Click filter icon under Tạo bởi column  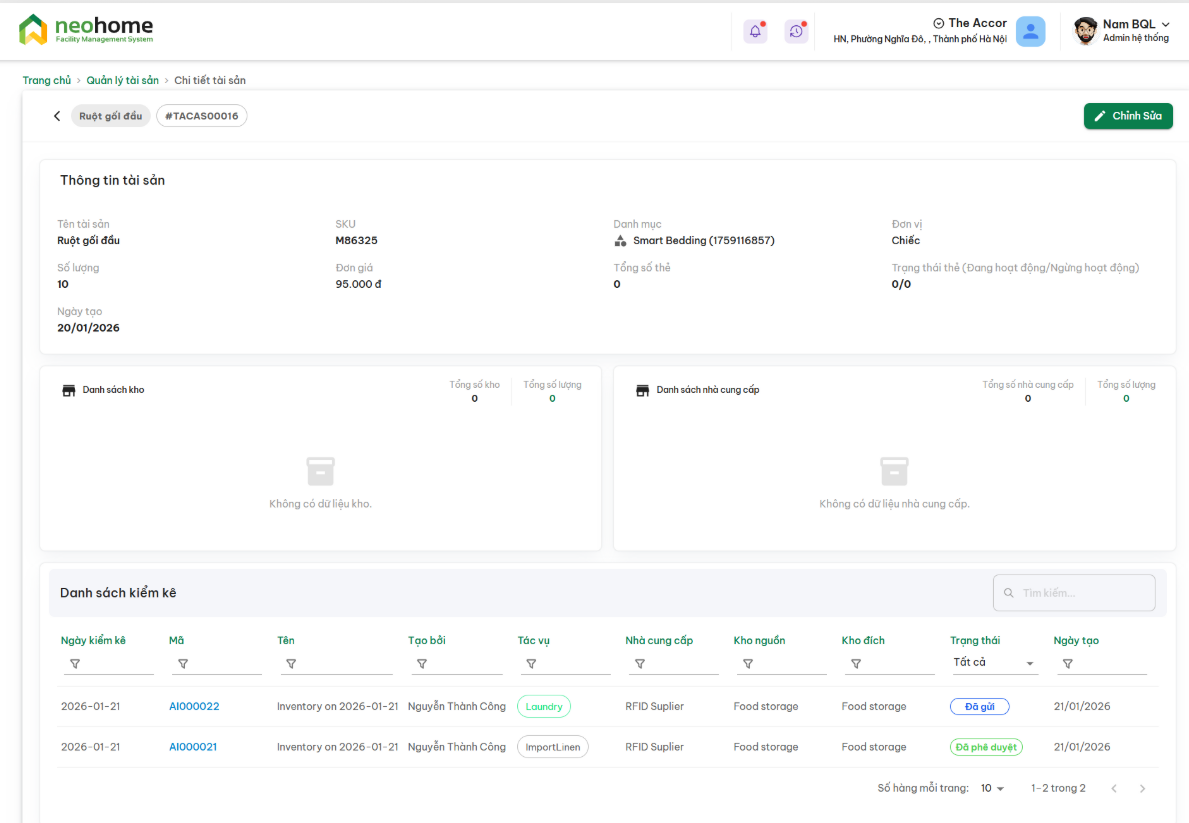[422, 664]
